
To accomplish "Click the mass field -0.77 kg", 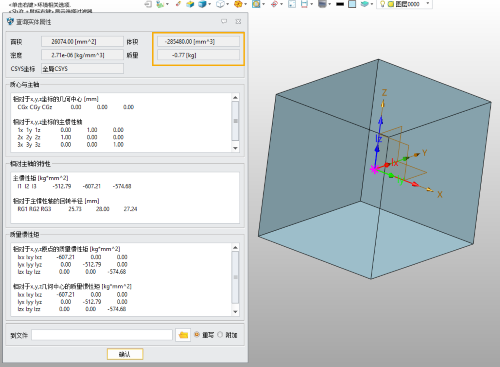I will click(x=198, y=55).
